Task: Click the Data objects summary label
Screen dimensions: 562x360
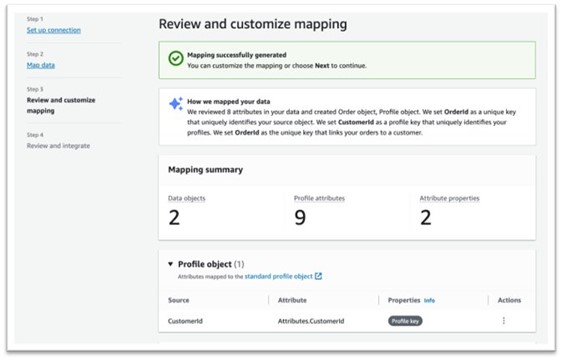Action: [187, 198]
